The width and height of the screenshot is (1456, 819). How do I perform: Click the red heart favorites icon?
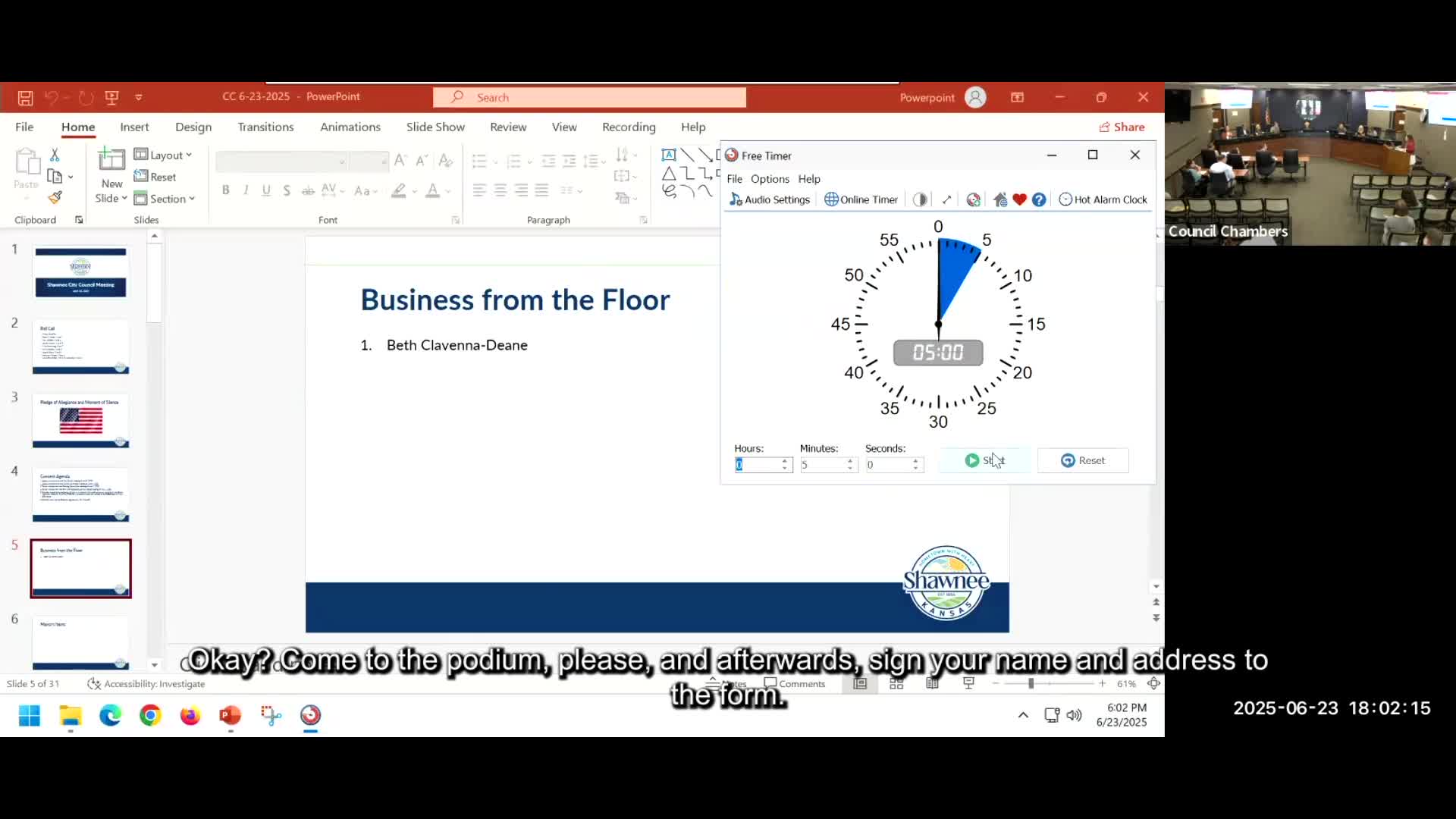click(1019, 199)
